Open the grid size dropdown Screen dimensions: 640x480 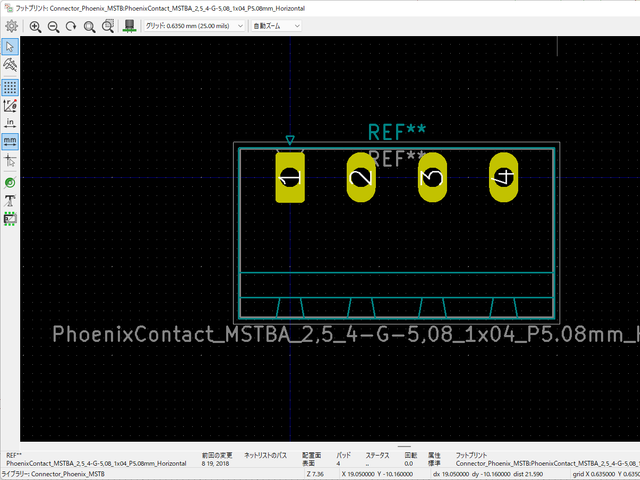(x=194, y=26)
